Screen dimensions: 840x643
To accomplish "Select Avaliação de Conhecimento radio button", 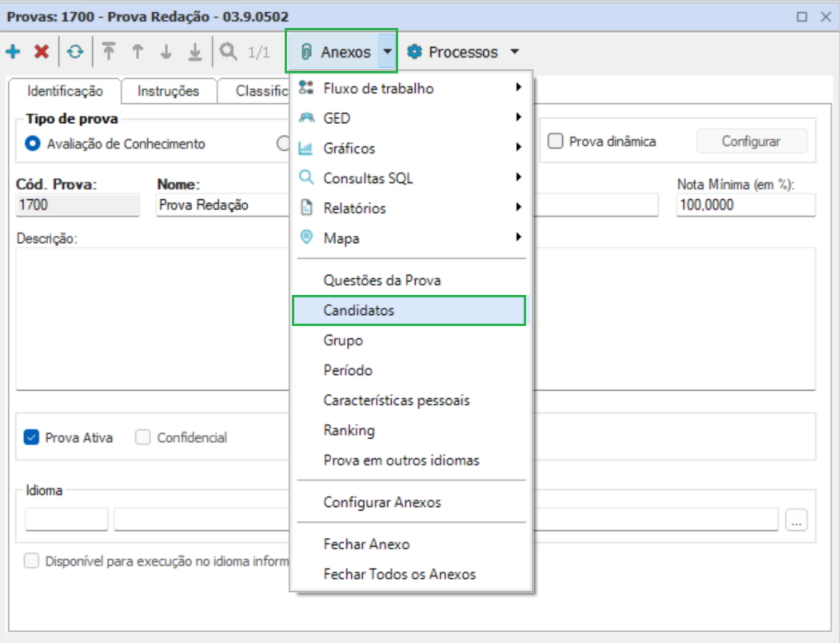I will 33,144.
